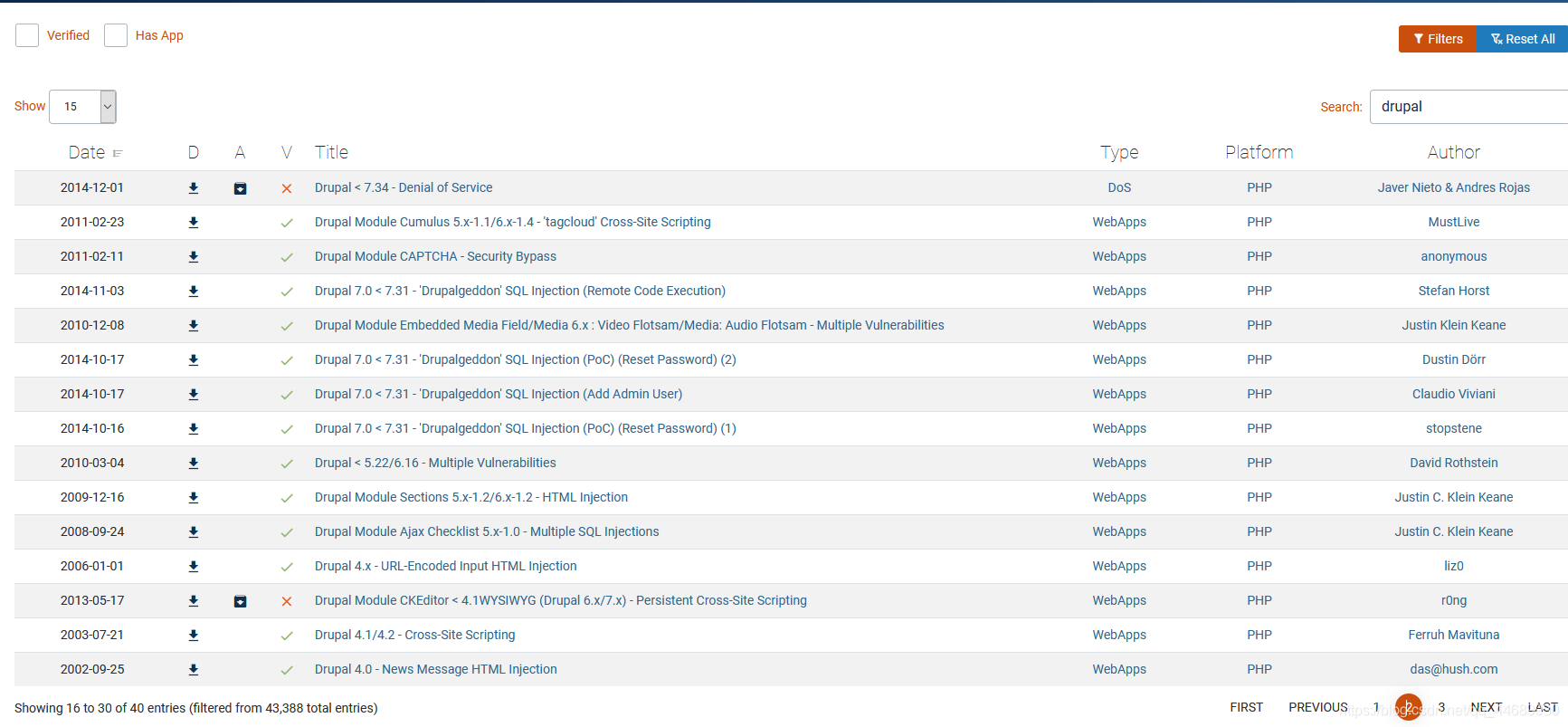This screenshot has height=727, width=1568.
Task: Sort the table by Title column
Action: (331, 152)
